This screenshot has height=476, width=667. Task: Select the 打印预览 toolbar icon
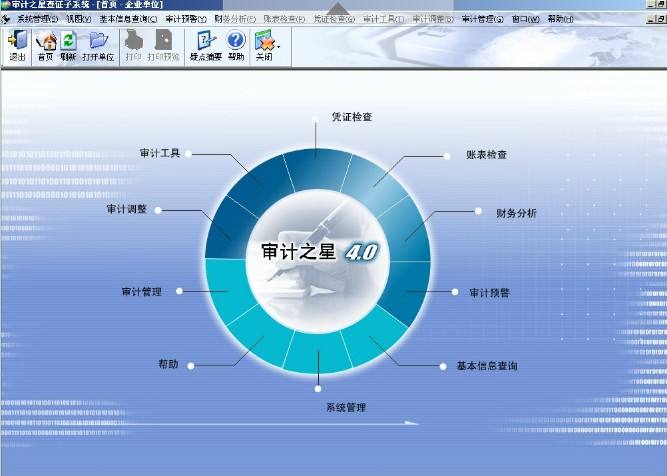pos(163,46)
